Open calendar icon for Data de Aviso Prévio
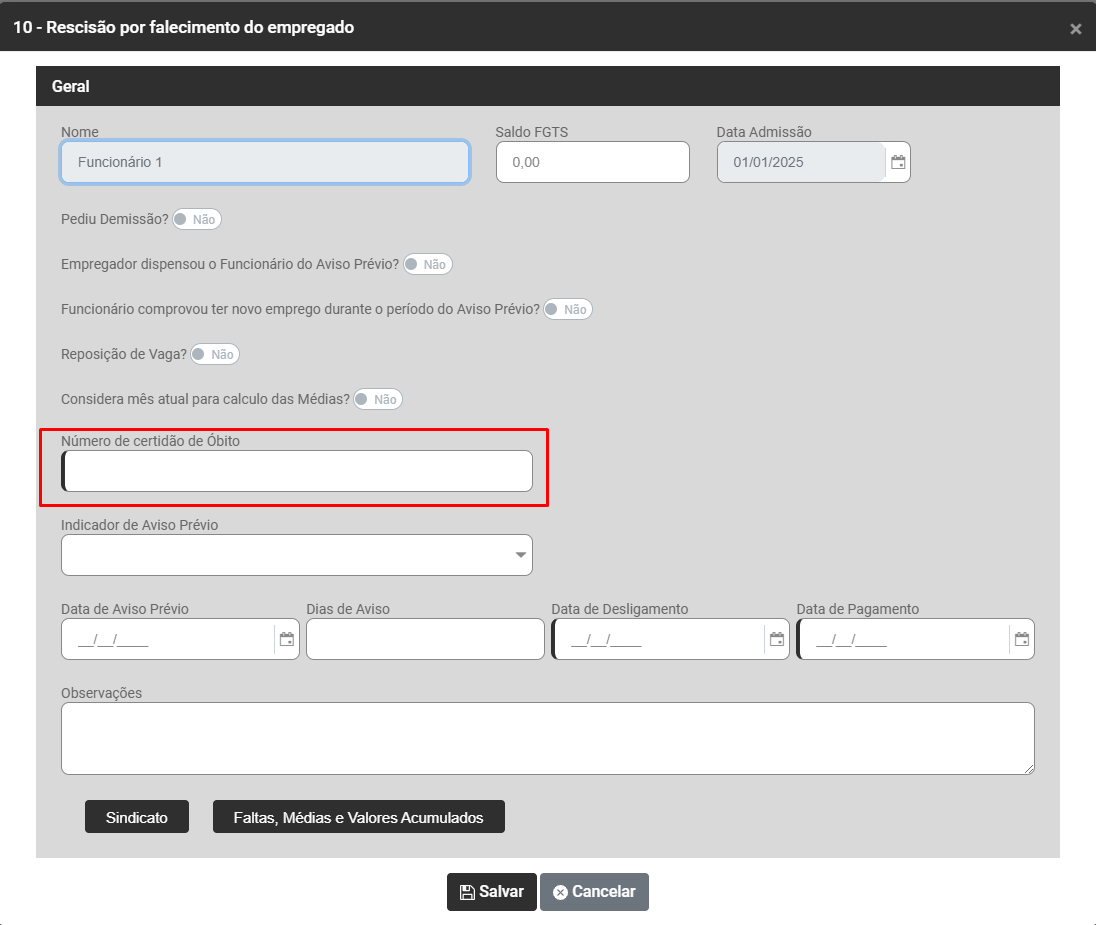The width and height of the screenshot is (1096, 925). coord(287,639)
